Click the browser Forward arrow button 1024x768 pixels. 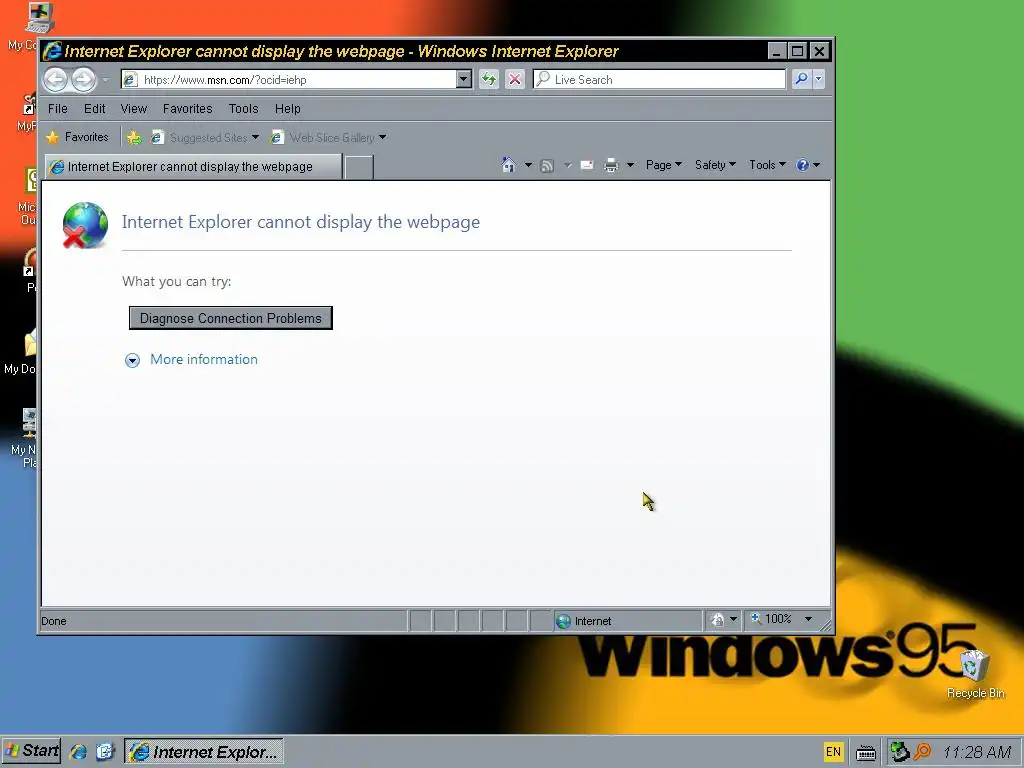pos(84,80)
